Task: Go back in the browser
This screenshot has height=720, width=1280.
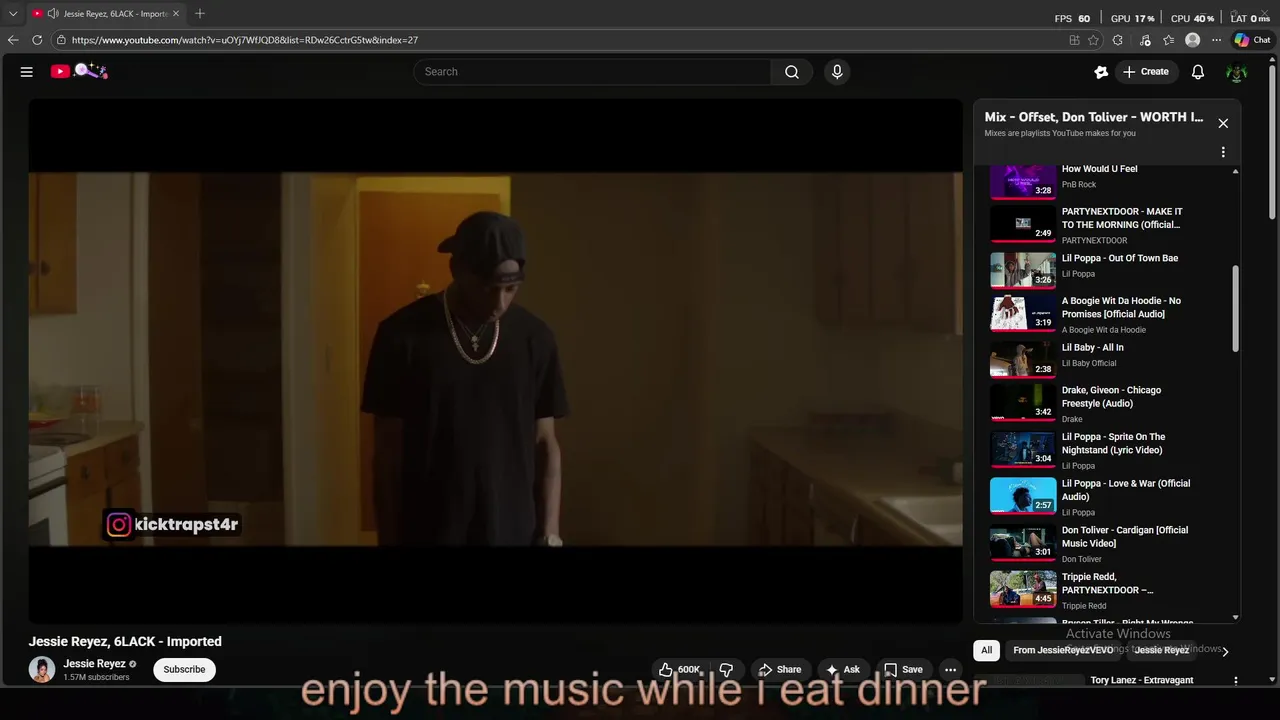Action: point(13,40)
